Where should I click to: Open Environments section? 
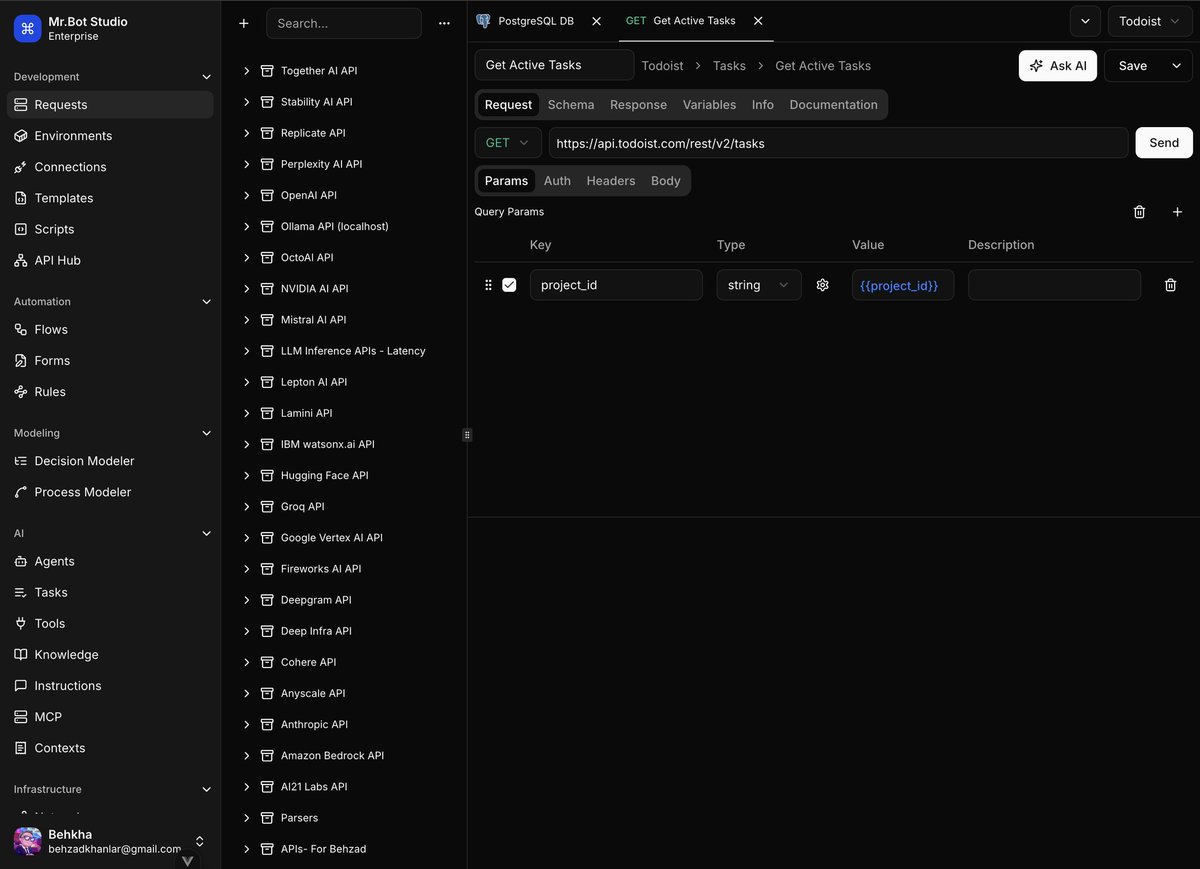click(x=110, y=136)
